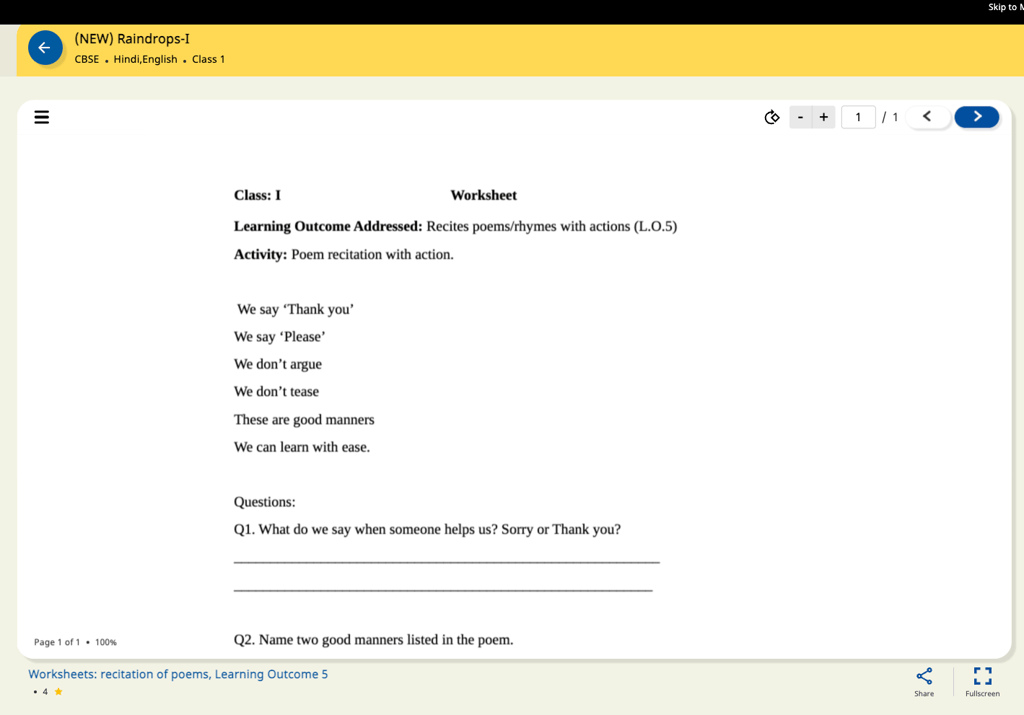
Task: Click the page number input field
Action: 858,117
